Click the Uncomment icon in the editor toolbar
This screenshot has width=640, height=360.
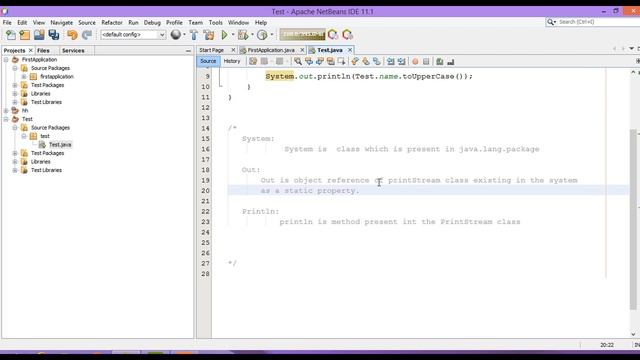pyautogui.click(x=451, y=62)
